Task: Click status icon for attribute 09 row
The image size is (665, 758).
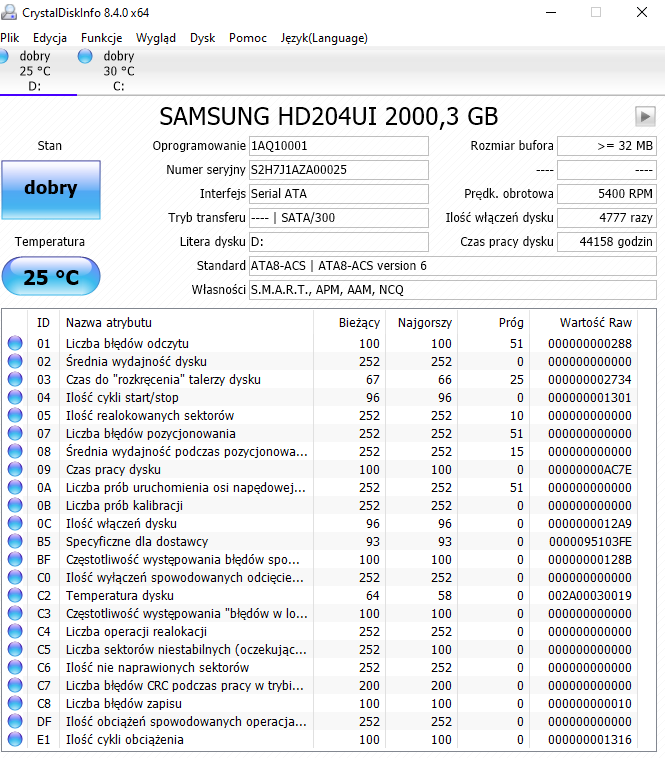Action: [15, 469]
